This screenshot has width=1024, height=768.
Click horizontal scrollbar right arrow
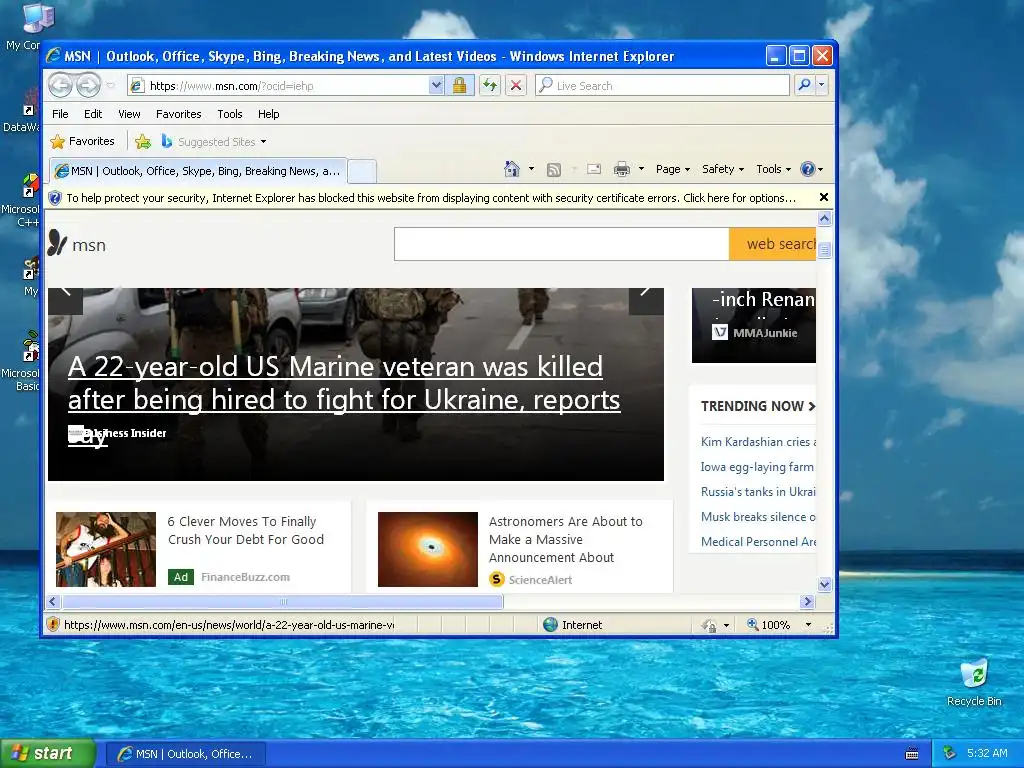(807, 601)
